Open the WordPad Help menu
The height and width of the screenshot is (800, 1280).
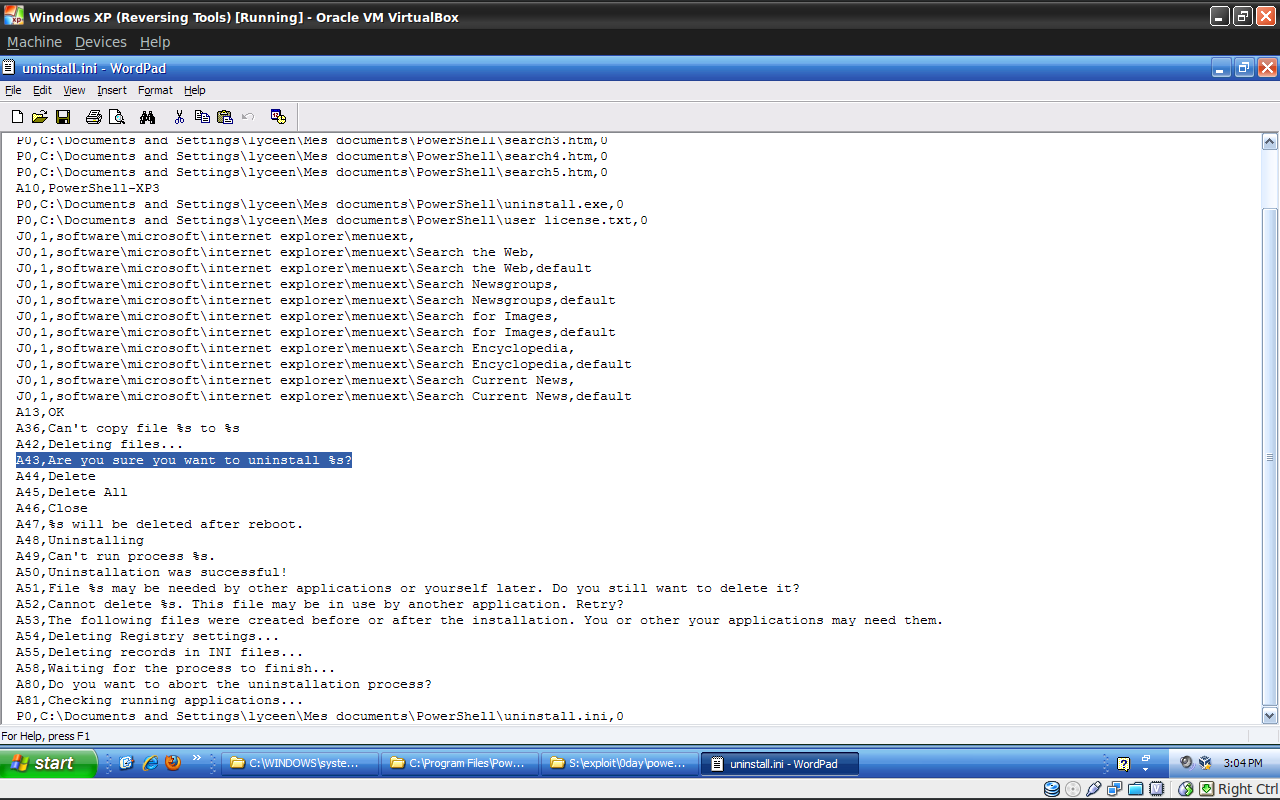point(194,90)
